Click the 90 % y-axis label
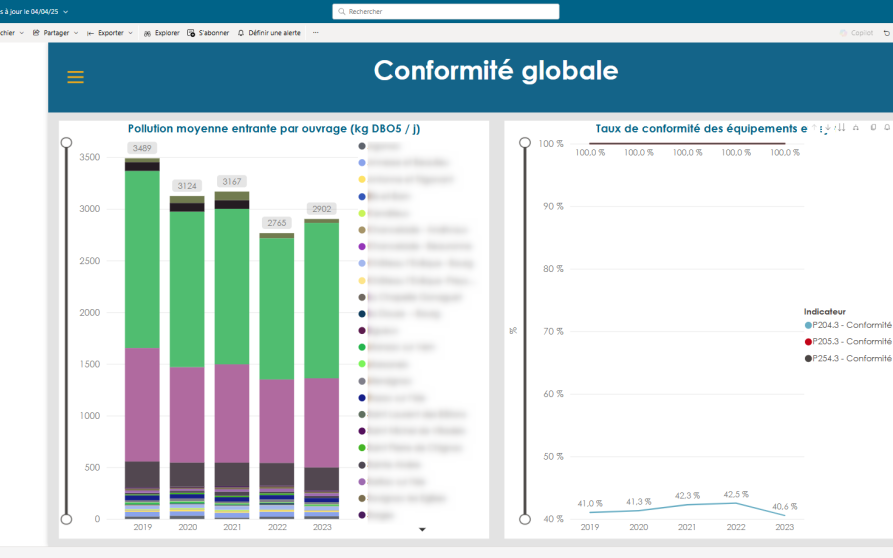 click(x=553, y=206)
